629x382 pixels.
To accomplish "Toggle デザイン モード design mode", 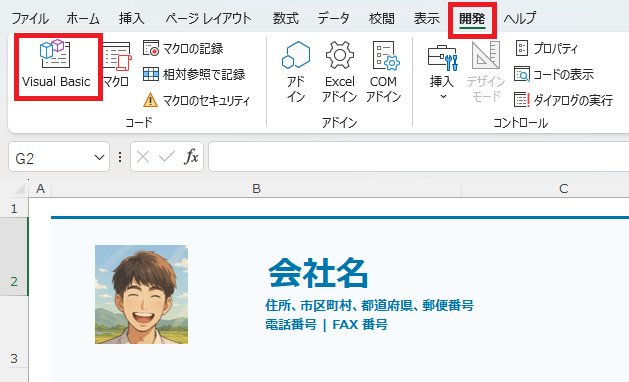I will point(485,71).
